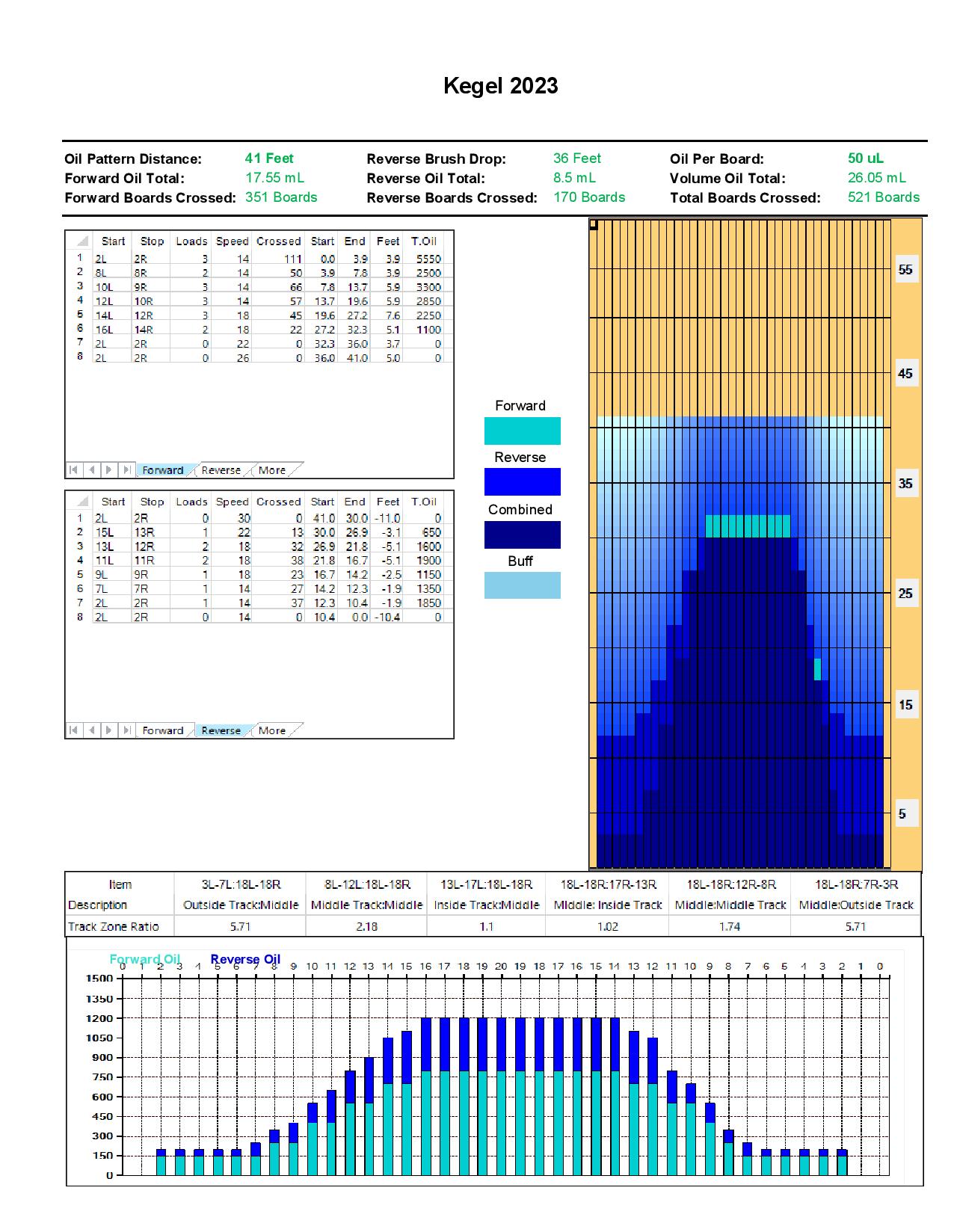
Task: Switch to Reverse tab in upper table
Action: click(x=221, y=470)
